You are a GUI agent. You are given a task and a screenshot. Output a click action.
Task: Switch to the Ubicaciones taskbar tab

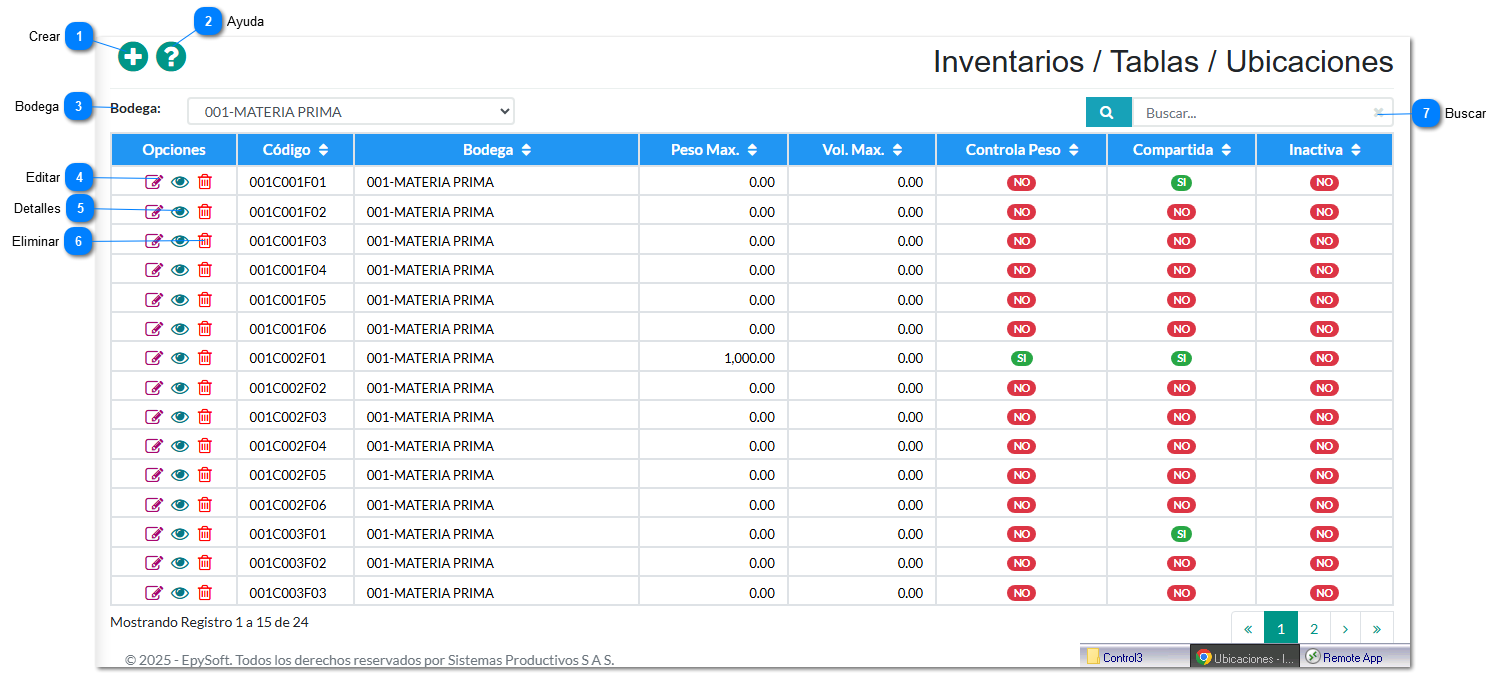pyautogui.click(x=1243, y=657)
